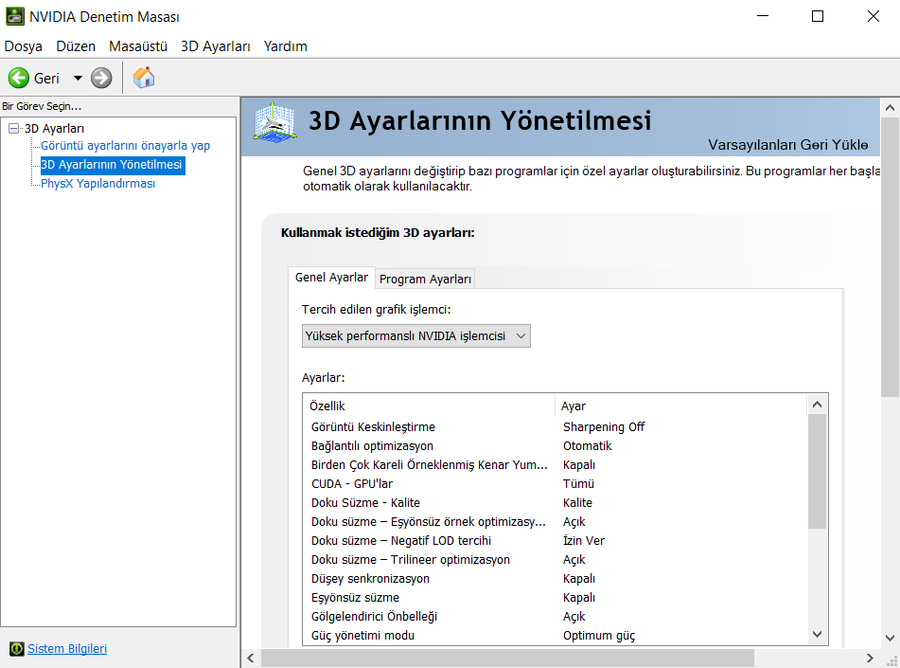Click the 3D Ayarları root tree label

coord(54,129)
